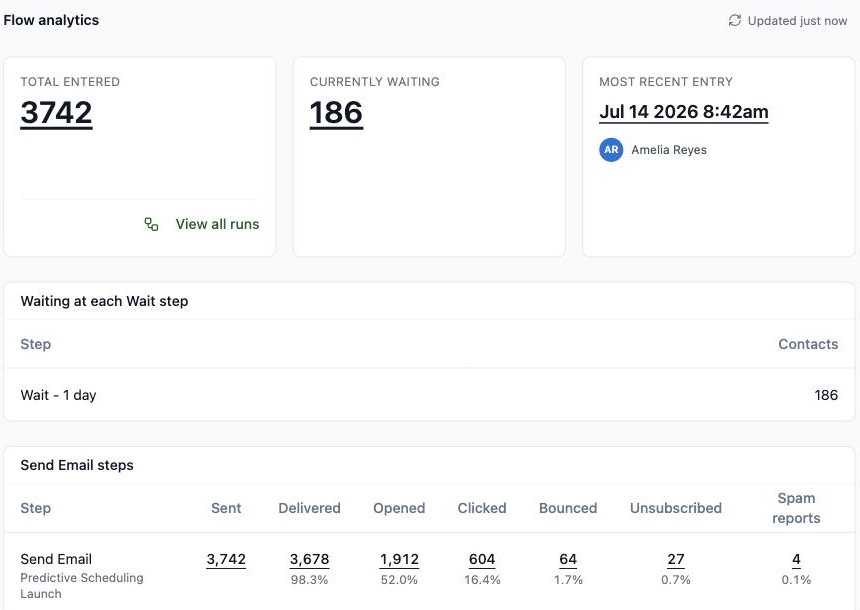The height and width of the screenshot is (610, 860).
Task: Click the MOST RECENT ENTRY label
Action: pos(666,82)
